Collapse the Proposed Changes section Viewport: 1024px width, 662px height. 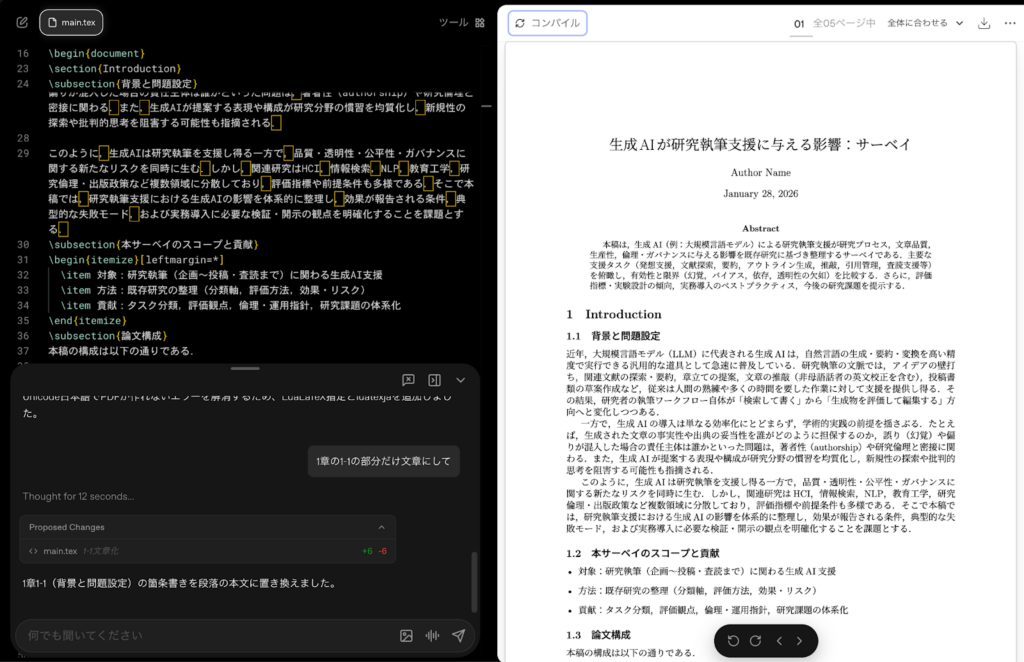tap(381, 527)
